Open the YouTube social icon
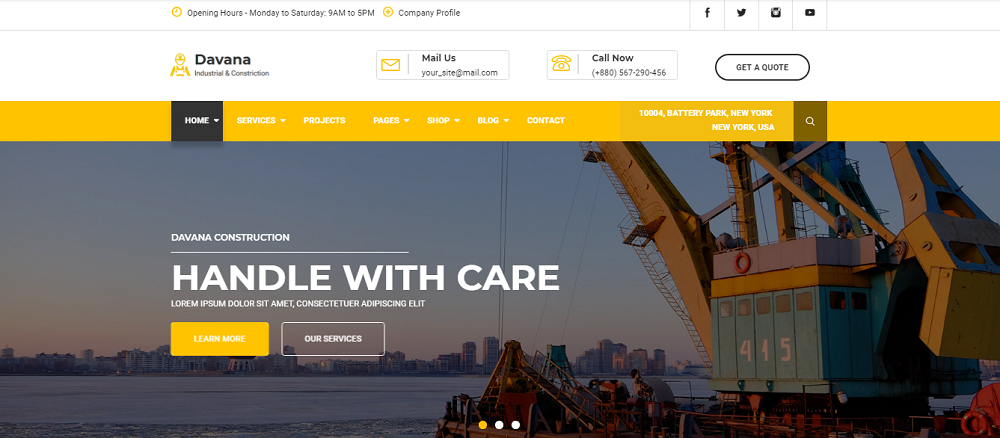1000x438 pixels. pyautogui.click(x=809, y=13)
